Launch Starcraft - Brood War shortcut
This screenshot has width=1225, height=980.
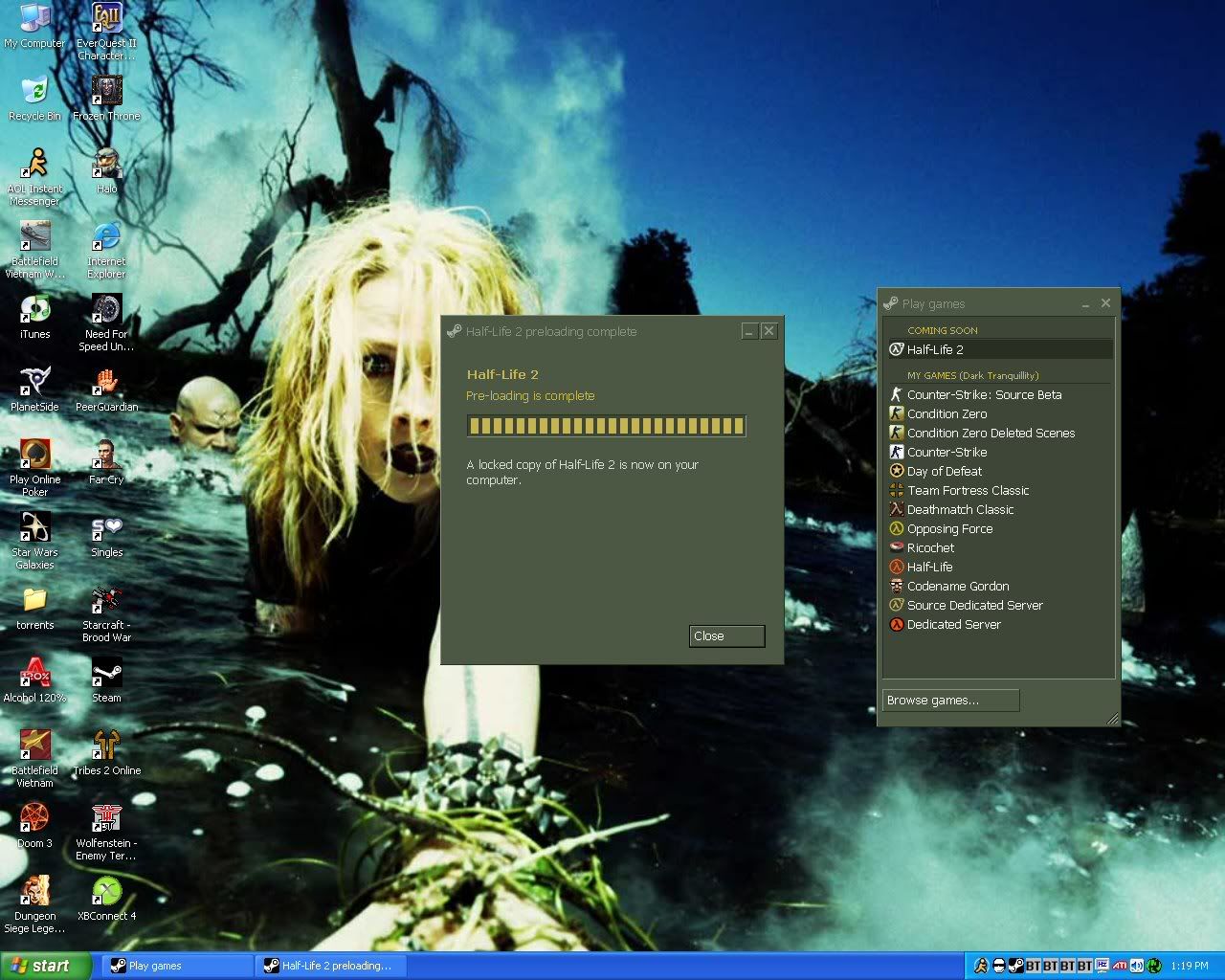(106, 613)
